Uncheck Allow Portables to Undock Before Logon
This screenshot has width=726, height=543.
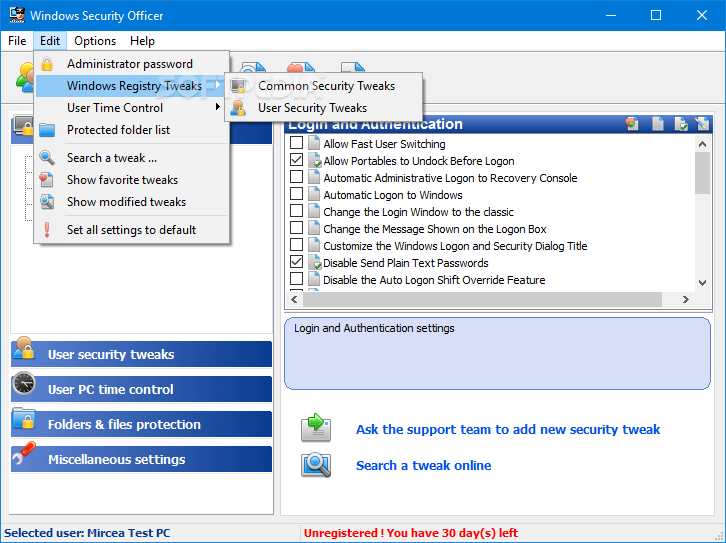[296, 160]
